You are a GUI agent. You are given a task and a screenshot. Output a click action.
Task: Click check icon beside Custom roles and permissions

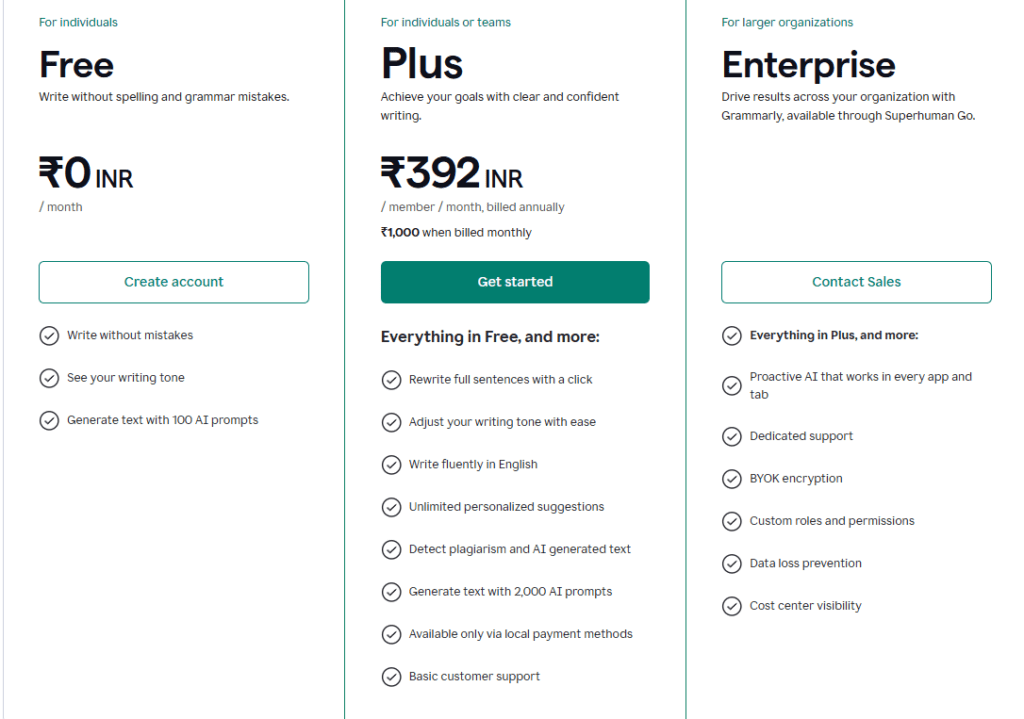tap(732, 521)
